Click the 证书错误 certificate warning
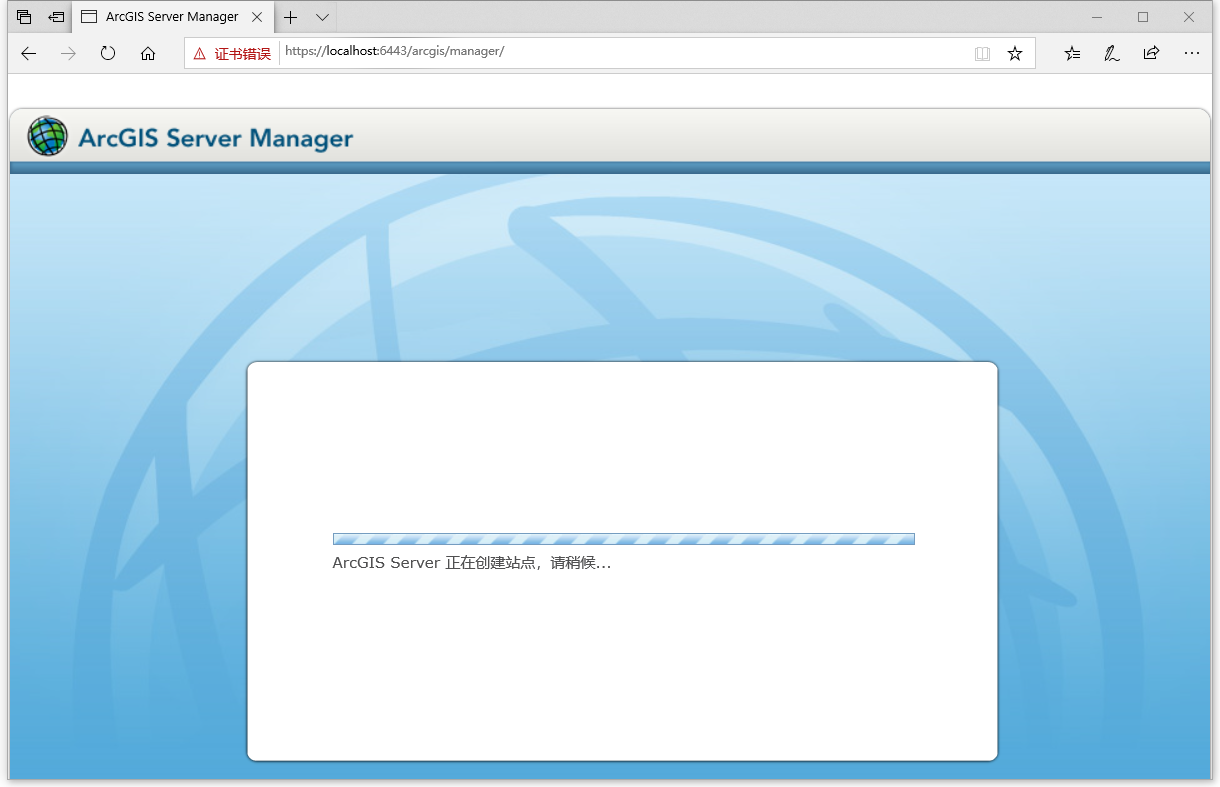Screen dimensions: 1220x787 [232, 53]
